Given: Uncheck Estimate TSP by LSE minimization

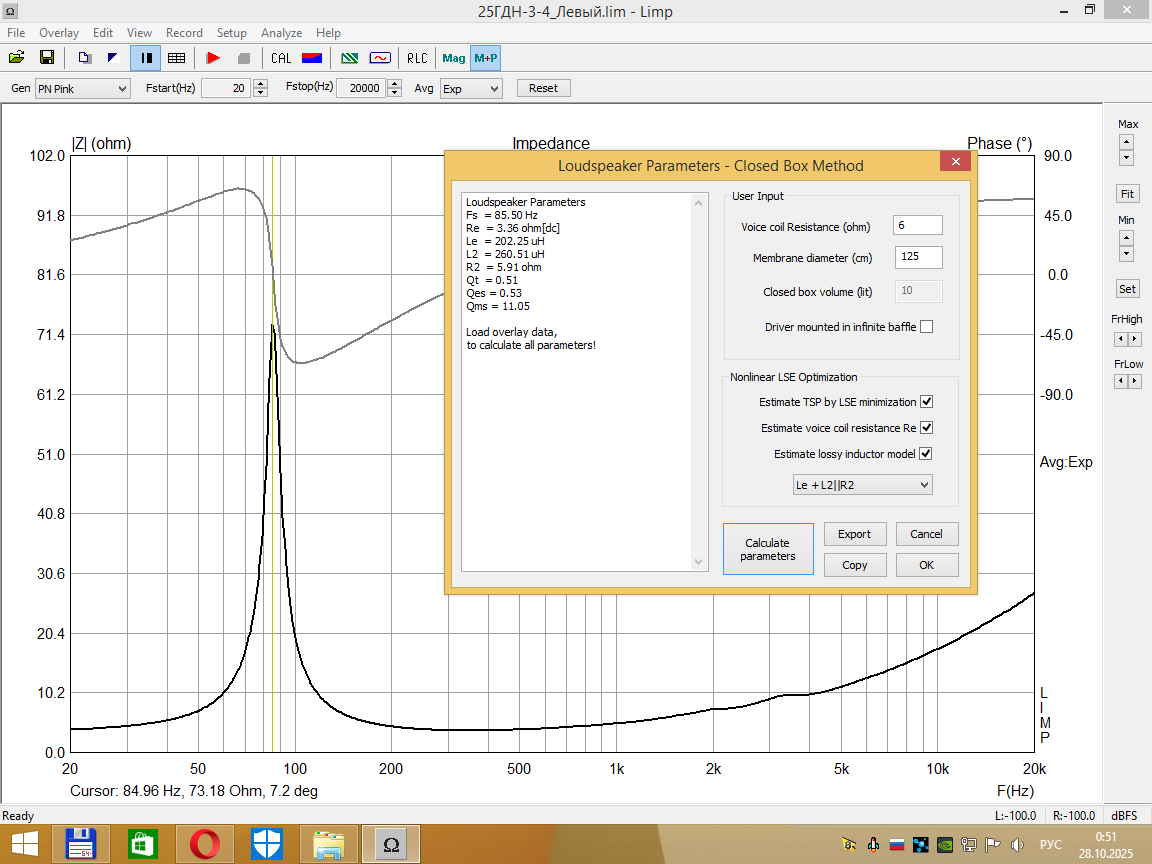Looking at the screenshot, I should tap(926, 402).
